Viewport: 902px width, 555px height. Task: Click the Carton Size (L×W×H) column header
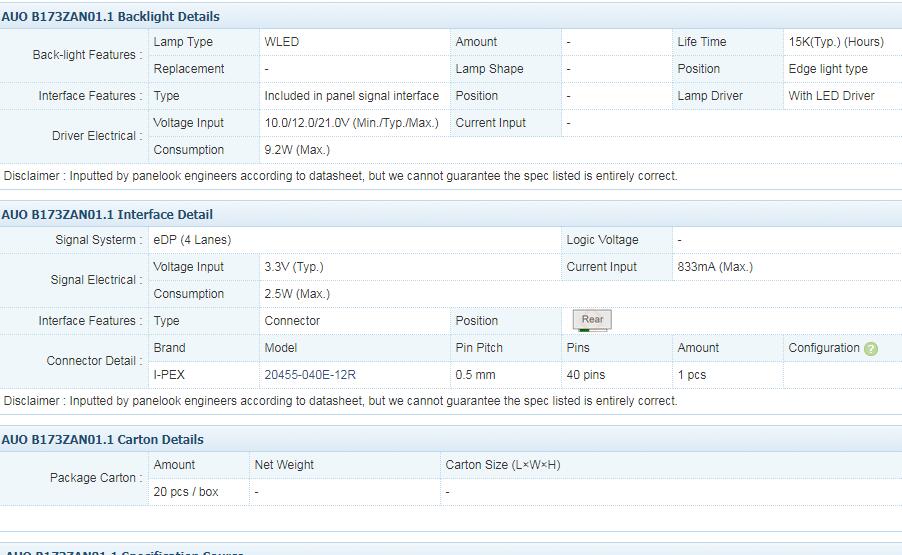point(503,465)
